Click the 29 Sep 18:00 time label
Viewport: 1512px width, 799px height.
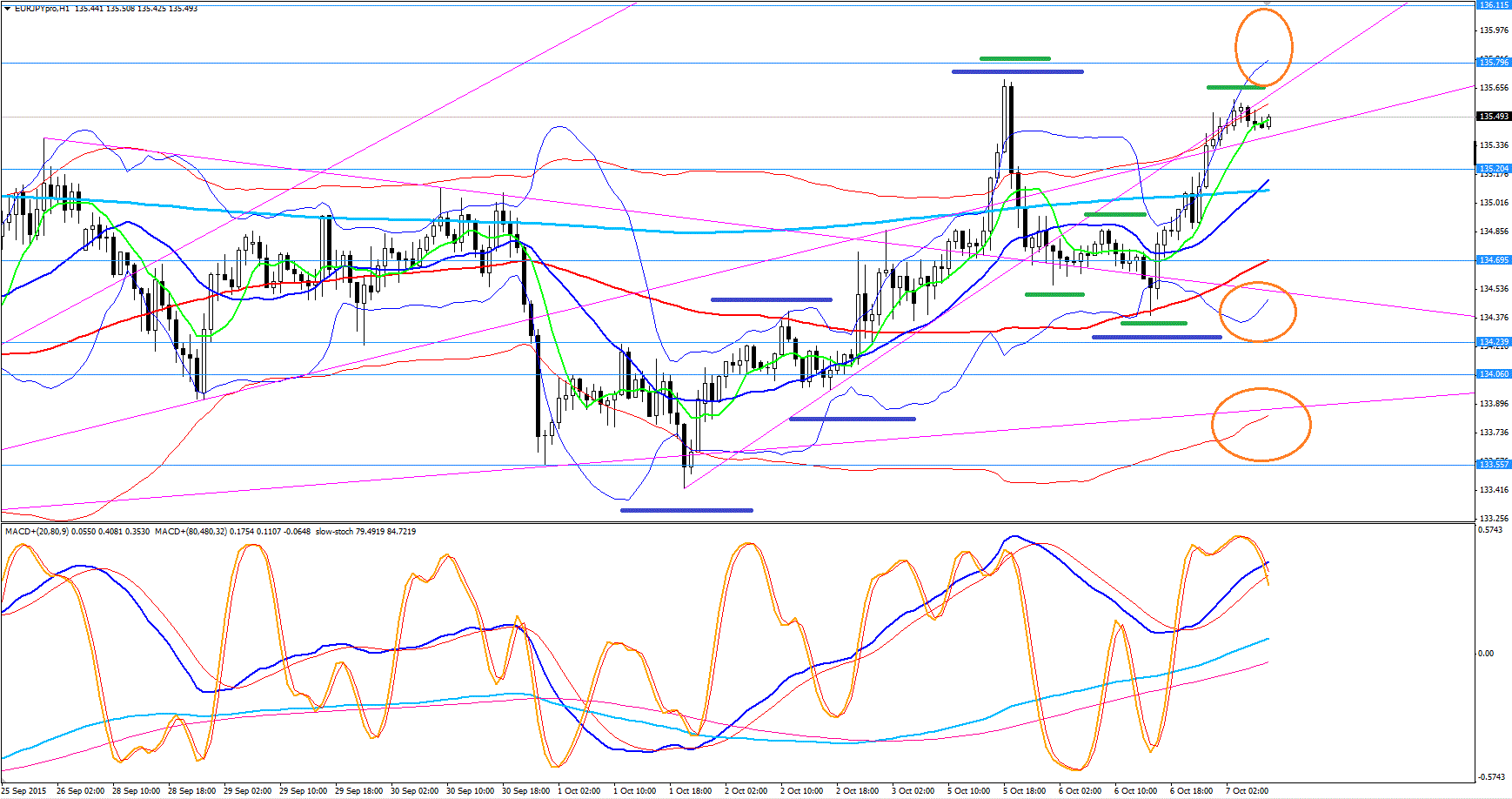pyautogui.click(x=358, y=791)
